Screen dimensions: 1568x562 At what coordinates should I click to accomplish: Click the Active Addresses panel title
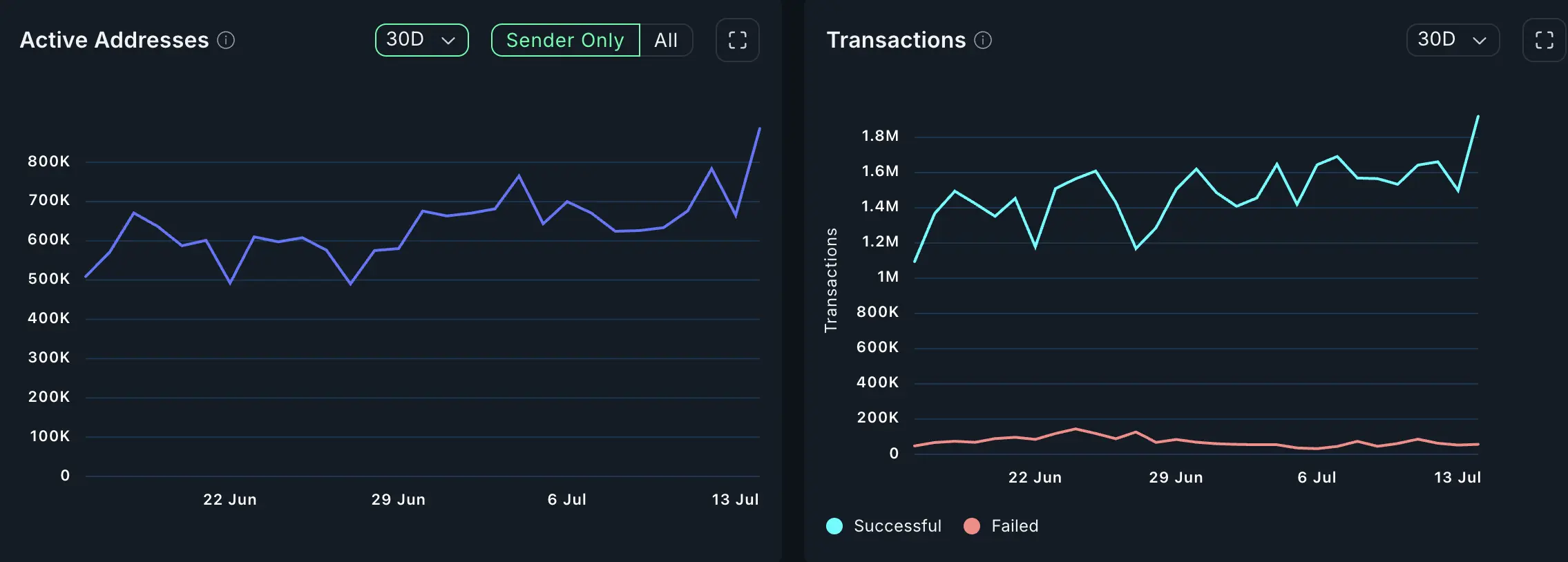114,40
